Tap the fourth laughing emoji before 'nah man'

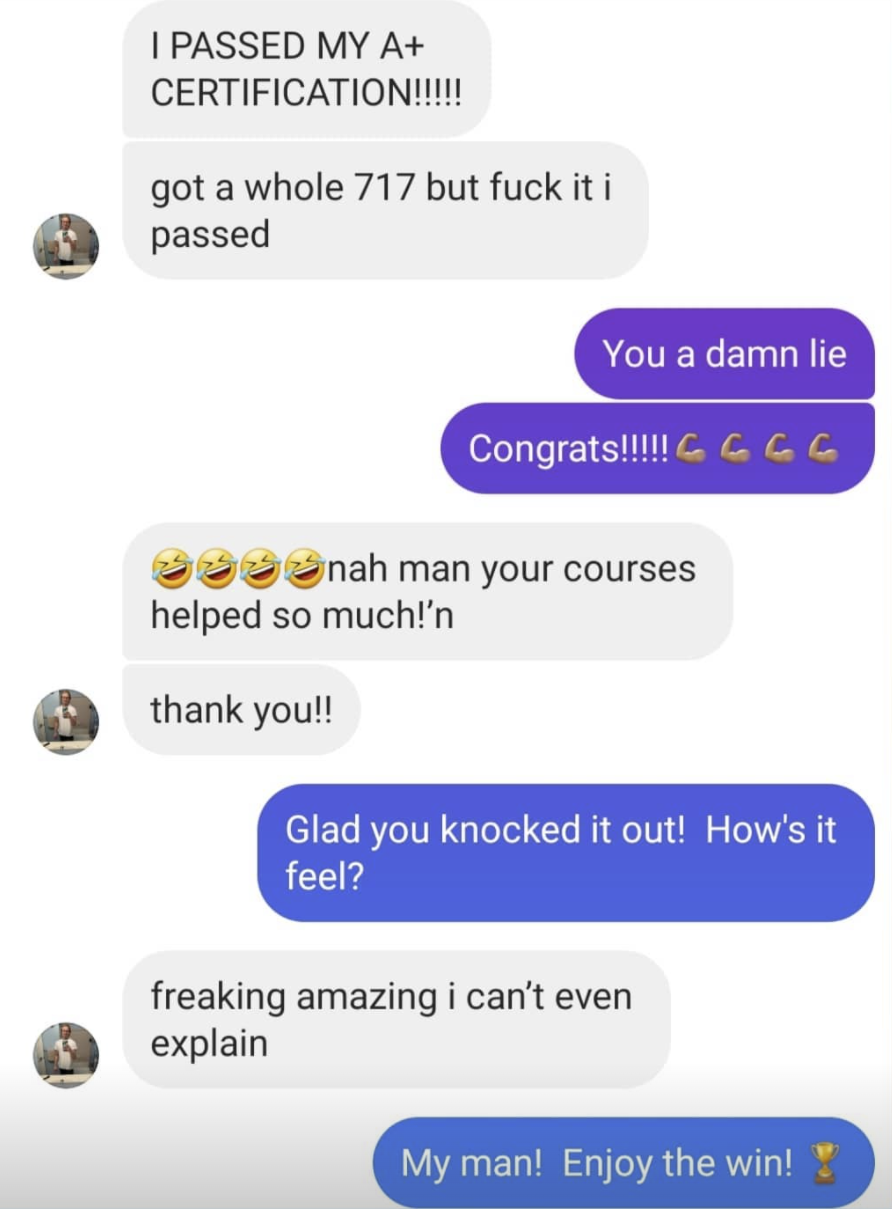305,568
